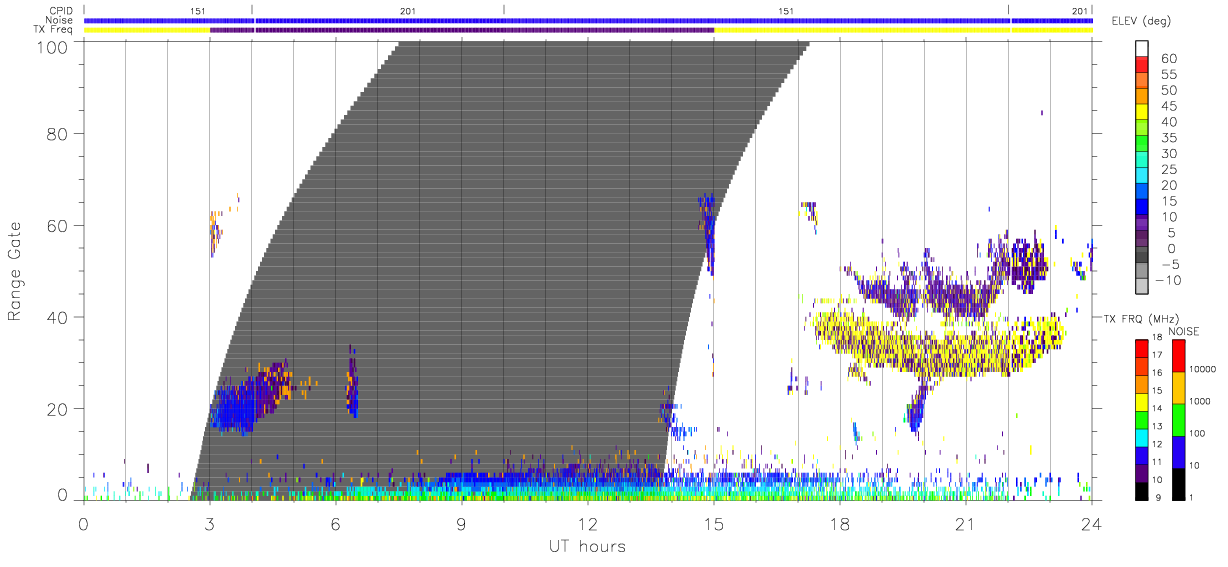1228x567 pixels.
Task: Click the blue 15–20 segment of ELEV colorbar
Action: (1142, 192)
